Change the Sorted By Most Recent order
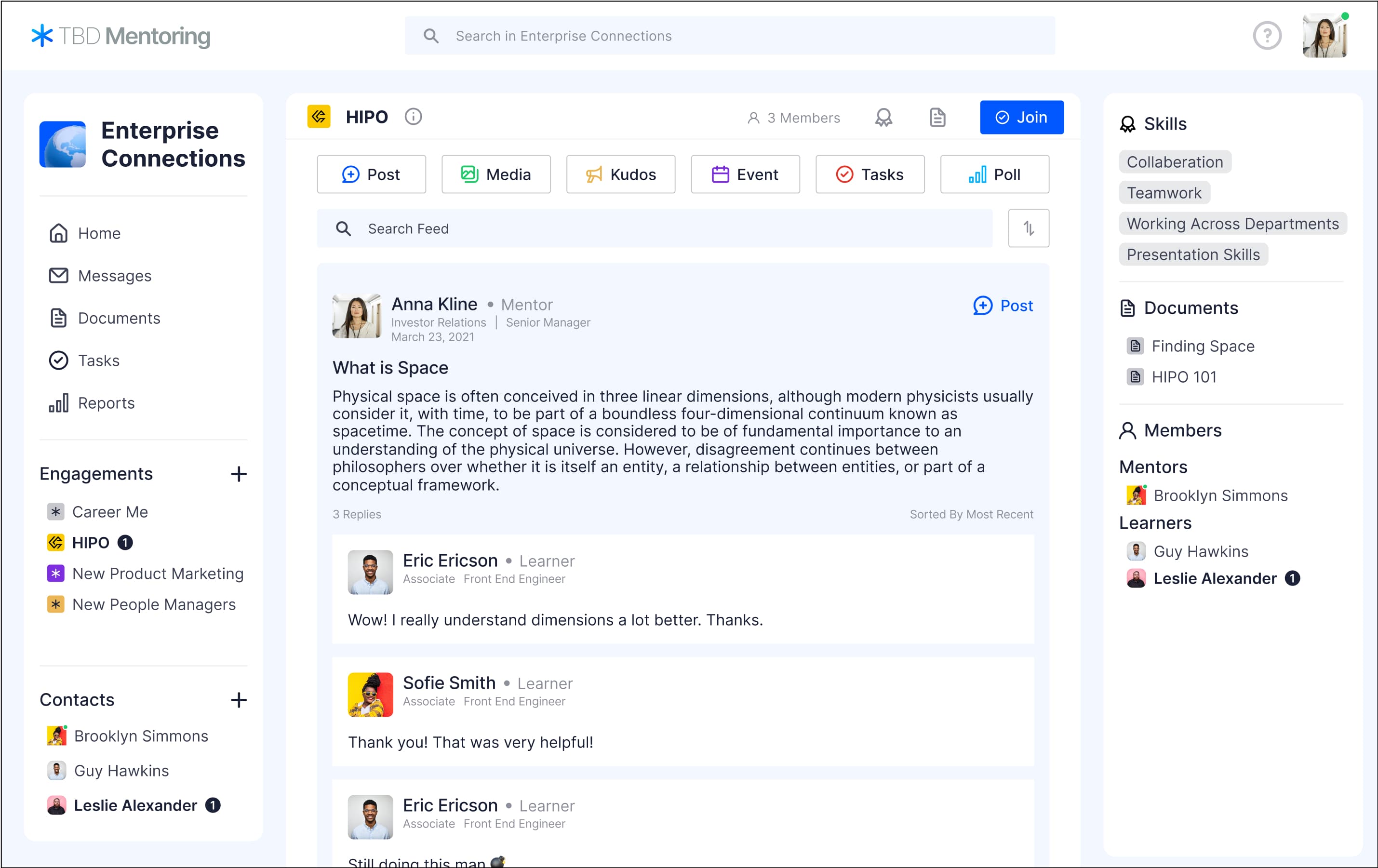The image size is (1378, 868). pyautogui.click(x=972, y=514)
